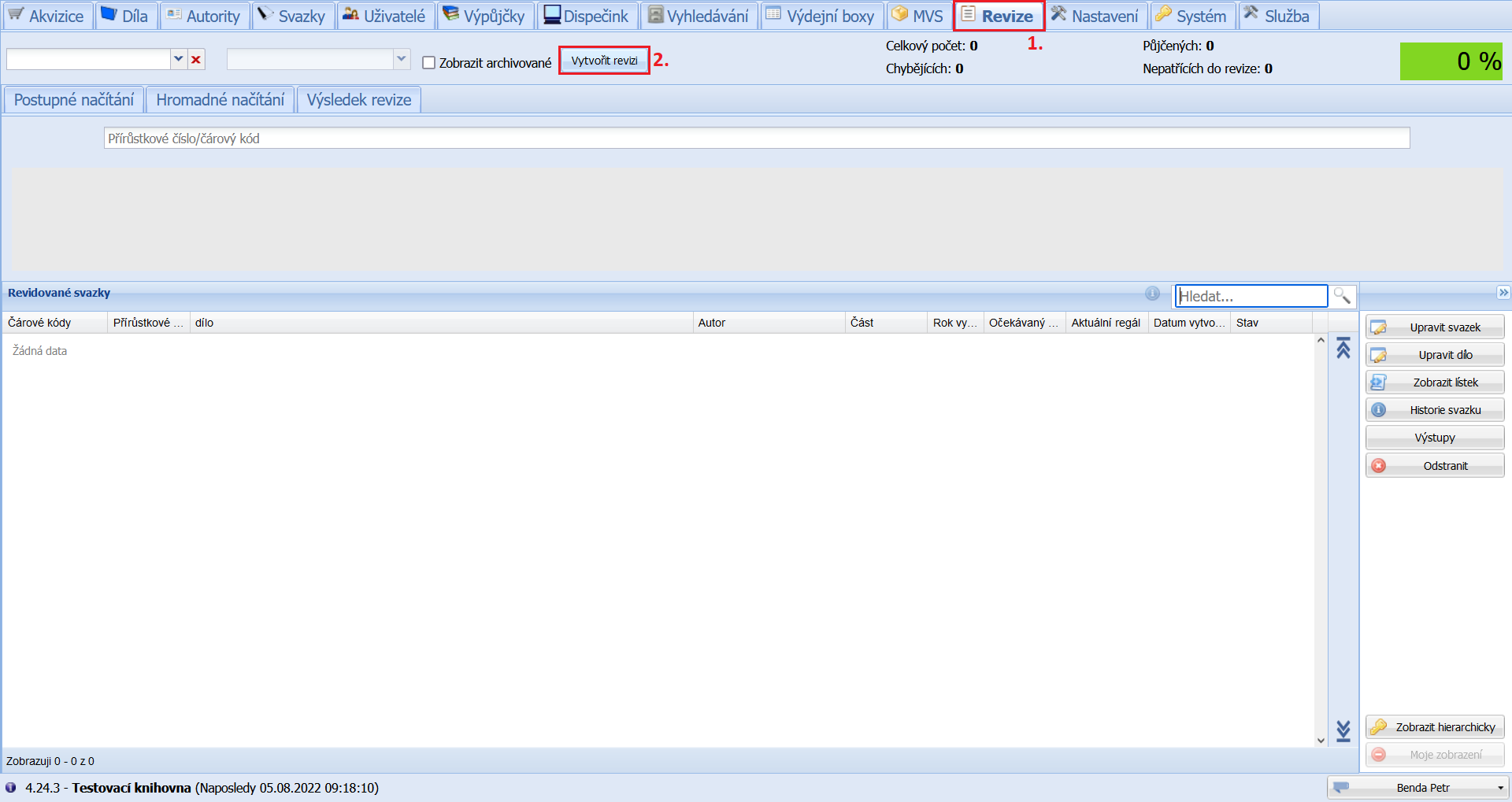Viewport: 1512px width, 802px height.
Task: Sort by Stav column header
Action: [x=1271, y=323]
